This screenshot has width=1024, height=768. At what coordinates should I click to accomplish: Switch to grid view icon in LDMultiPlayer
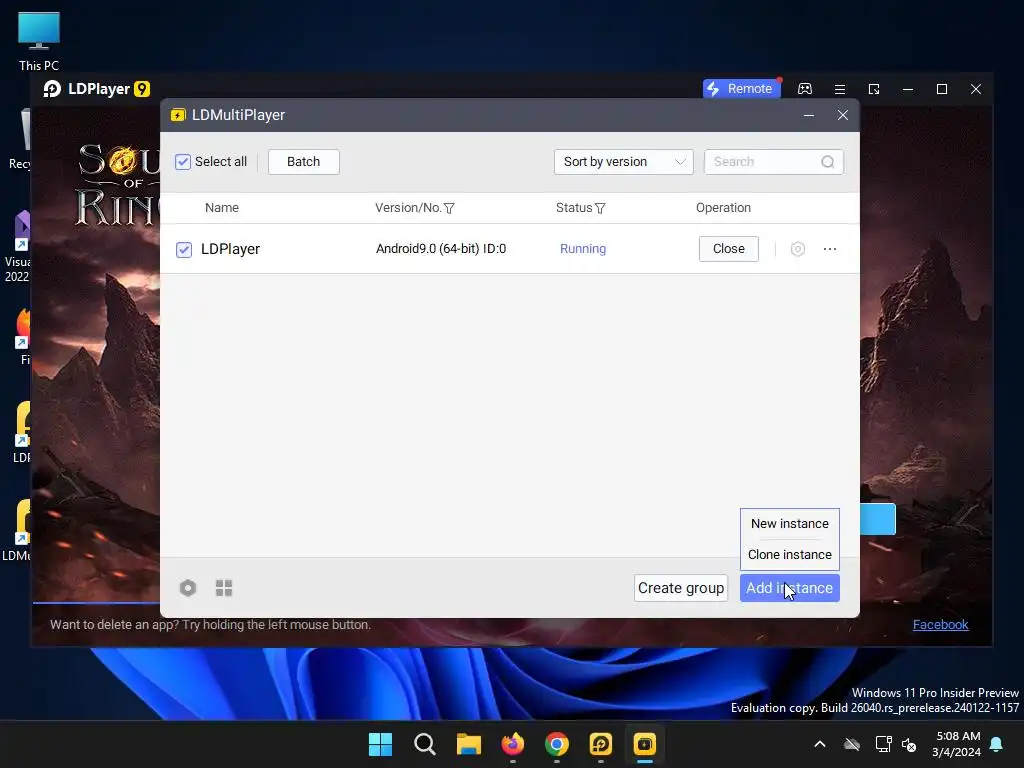[x=224, y=588]
